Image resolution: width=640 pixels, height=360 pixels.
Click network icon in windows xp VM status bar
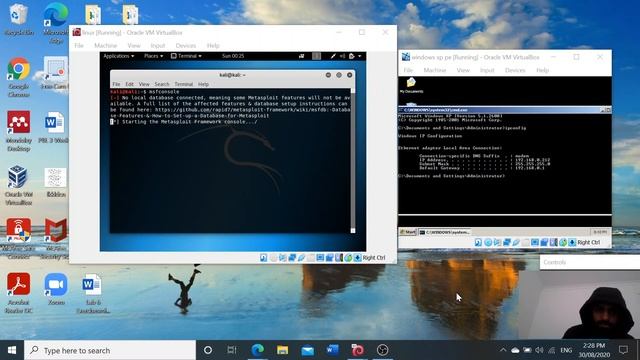pos(507,242)
